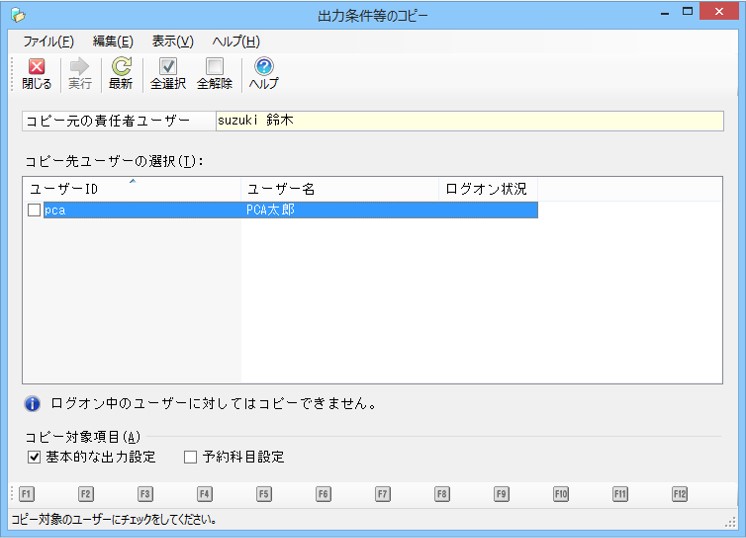
Task: Sort by the ユーザーID column header
Action: tap(130, 189)
